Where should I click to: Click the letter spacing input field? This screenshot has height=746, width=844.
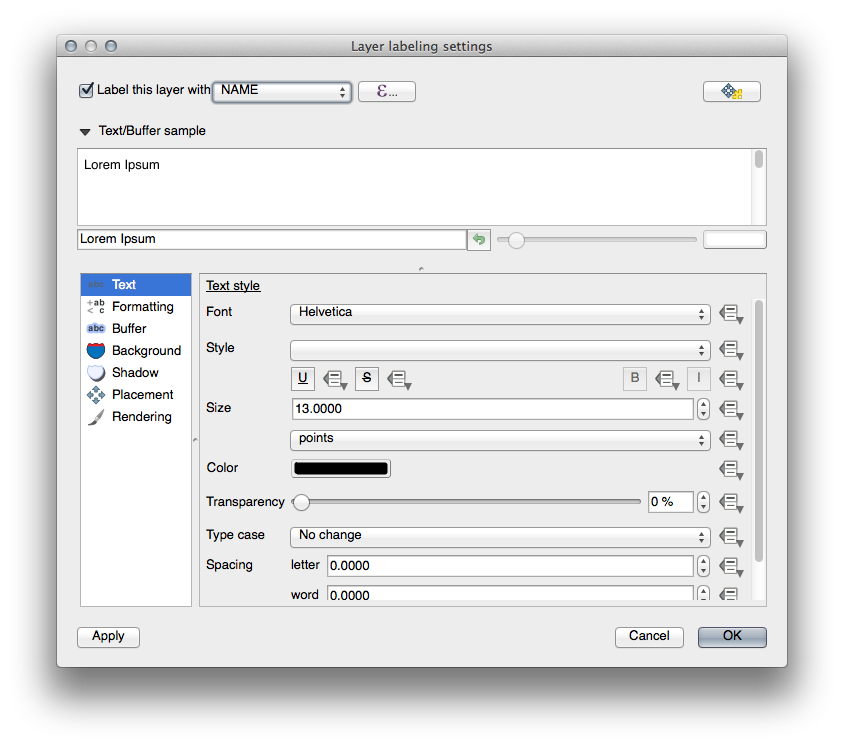pyautogui.click(x=509, y=566)
